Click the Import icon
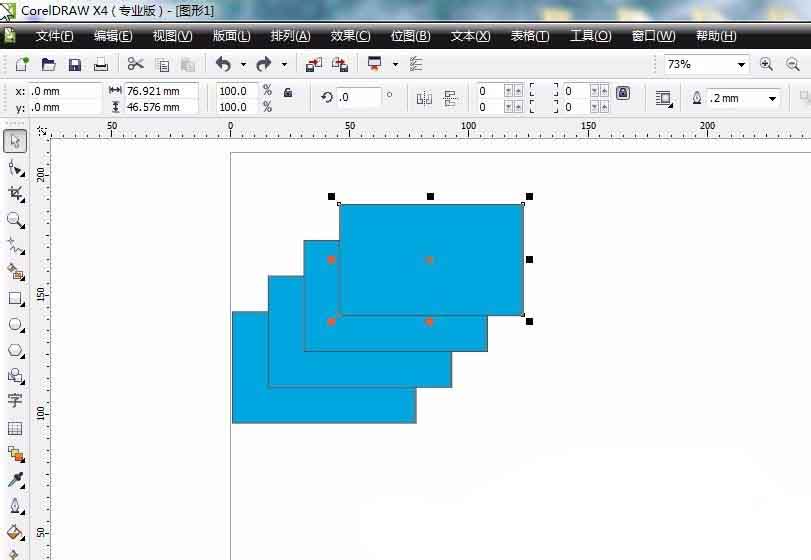 [313, 64]
